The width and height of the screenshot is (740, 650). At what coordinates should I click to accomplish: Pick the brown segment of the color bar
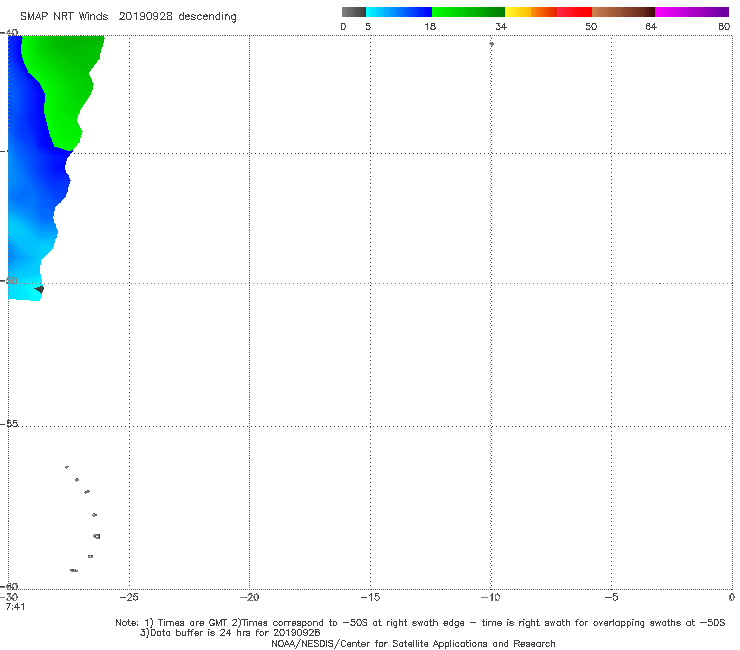coord(623,12)
